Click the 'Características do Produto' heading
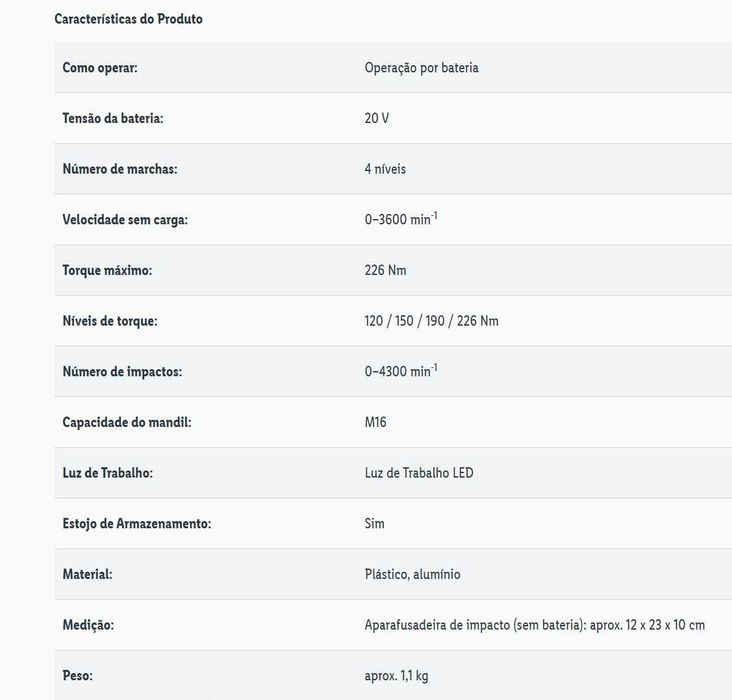The image size is (732, 700). (128, 19)
